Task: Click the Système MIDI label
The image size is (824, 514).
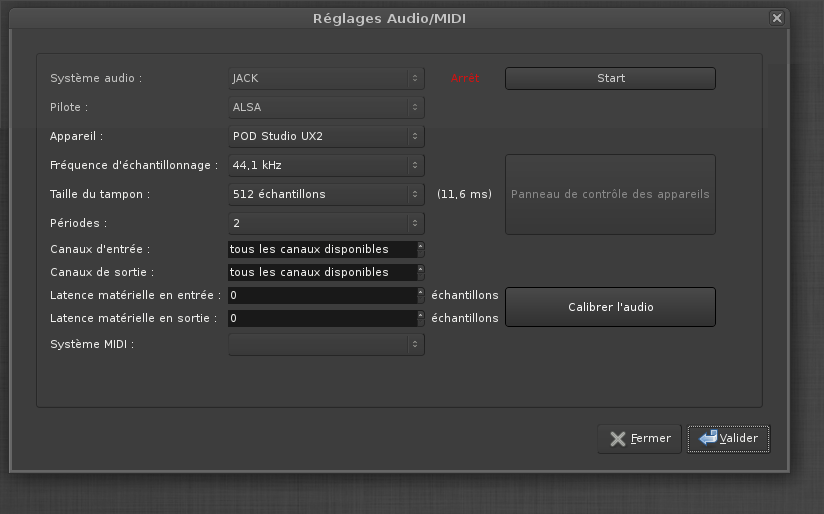Action: (92, 344)
